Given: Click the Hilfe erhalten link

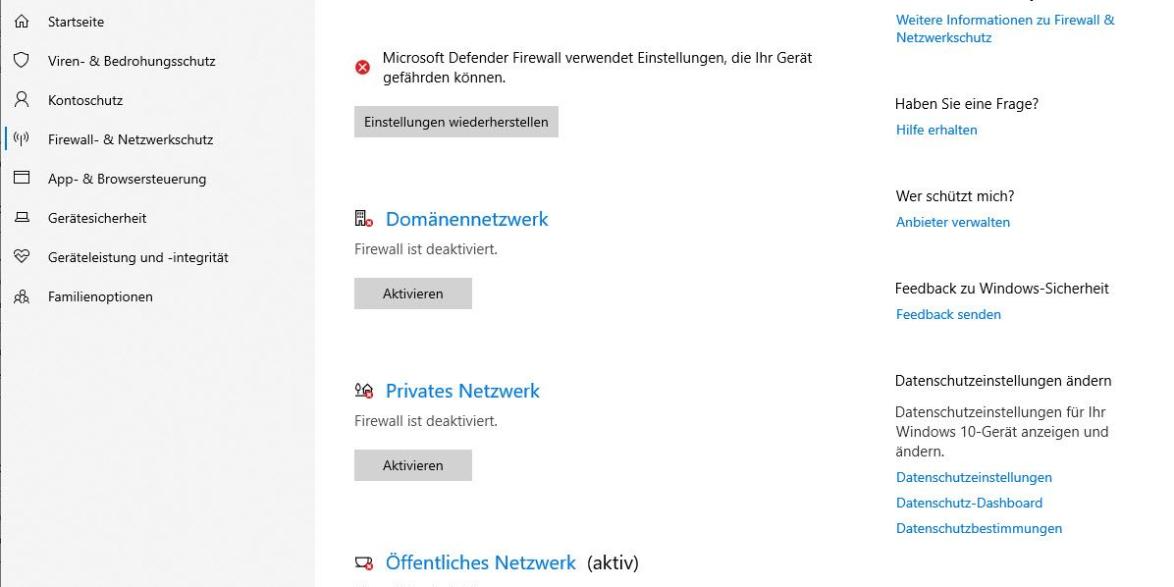Looking at the screenshot, I should [936, 130].
